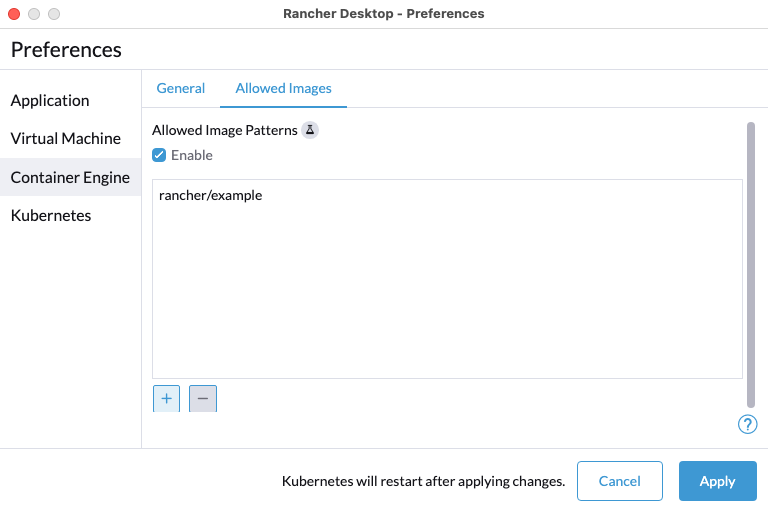Minimize the Preferences window
The height and width of the screenshot is (512, 768).
[34, 14]
